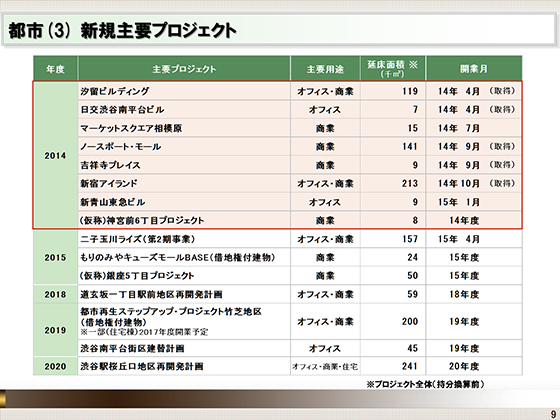Click floor area value 141
The image size is (560, 420).
click(410, 146)
